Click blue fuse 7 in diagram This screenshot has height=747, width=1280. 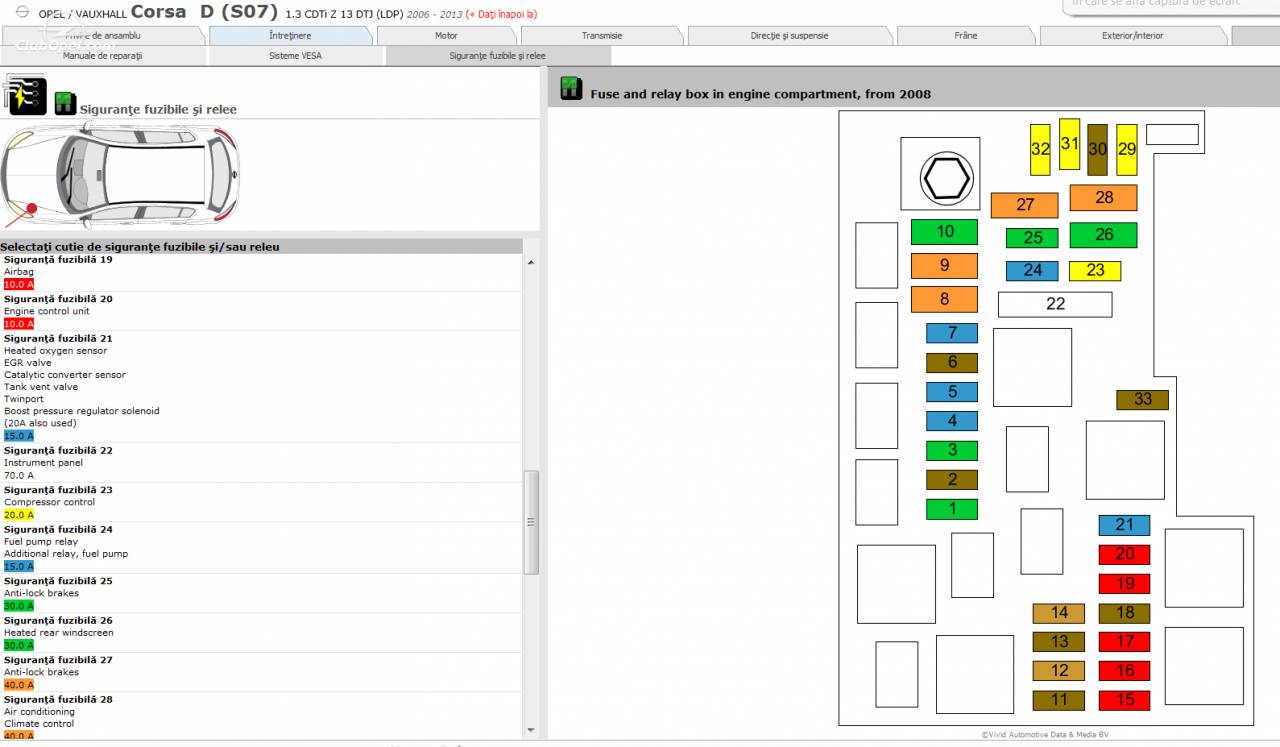tap(952, 333)
